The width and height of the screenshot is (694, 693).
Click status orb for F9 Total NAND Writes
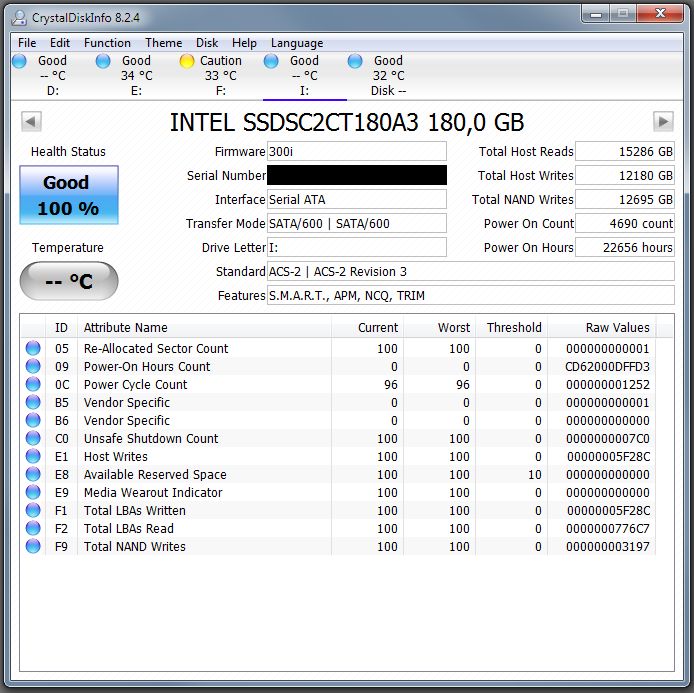[x=33, y=546]
